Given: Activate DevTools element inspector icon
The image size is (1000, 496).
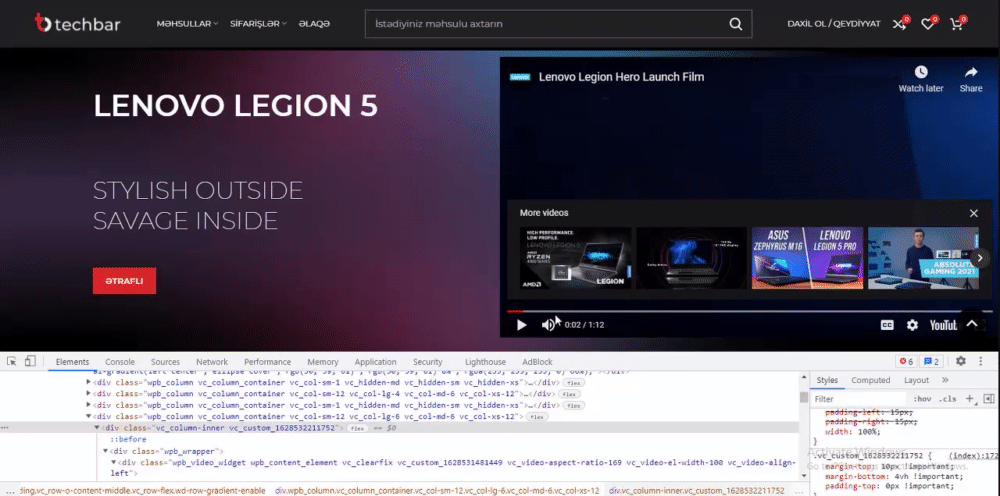Looking at the screenshot, I should tap(11, 361).
